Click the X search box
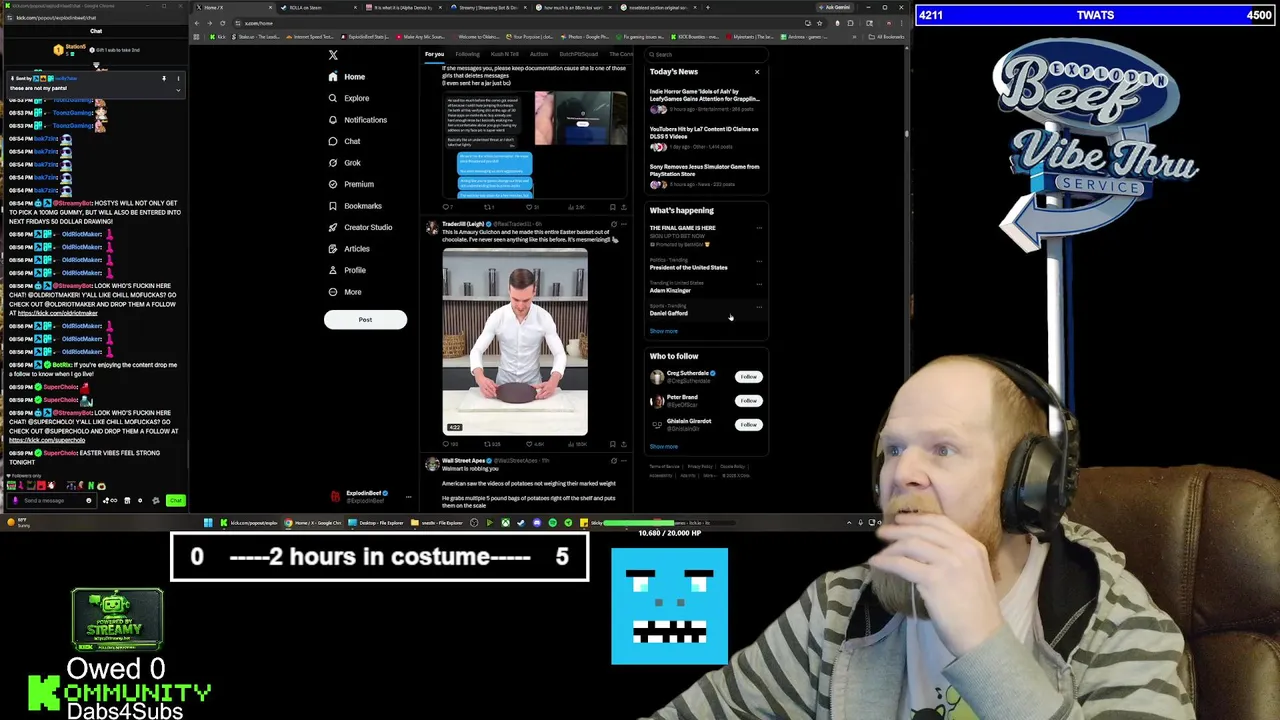1280x720 pixels. (x=706, y=54)
